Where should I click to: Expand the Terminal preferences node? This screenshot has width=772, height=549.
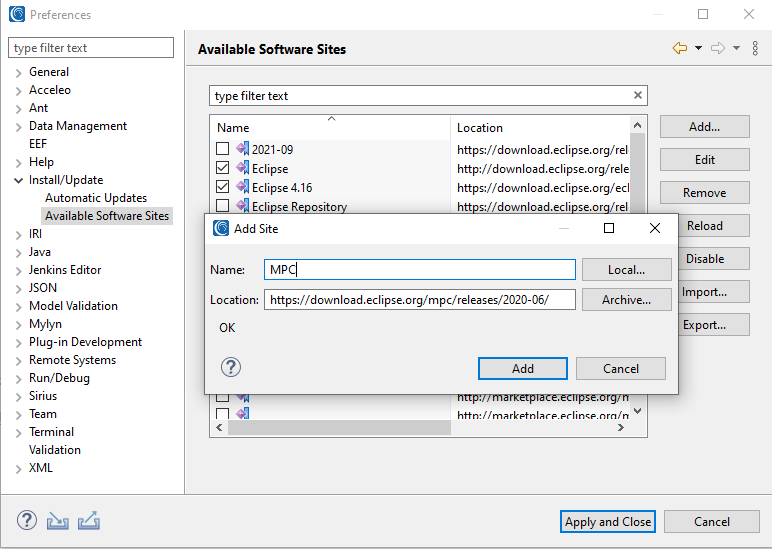coord(18,433)
